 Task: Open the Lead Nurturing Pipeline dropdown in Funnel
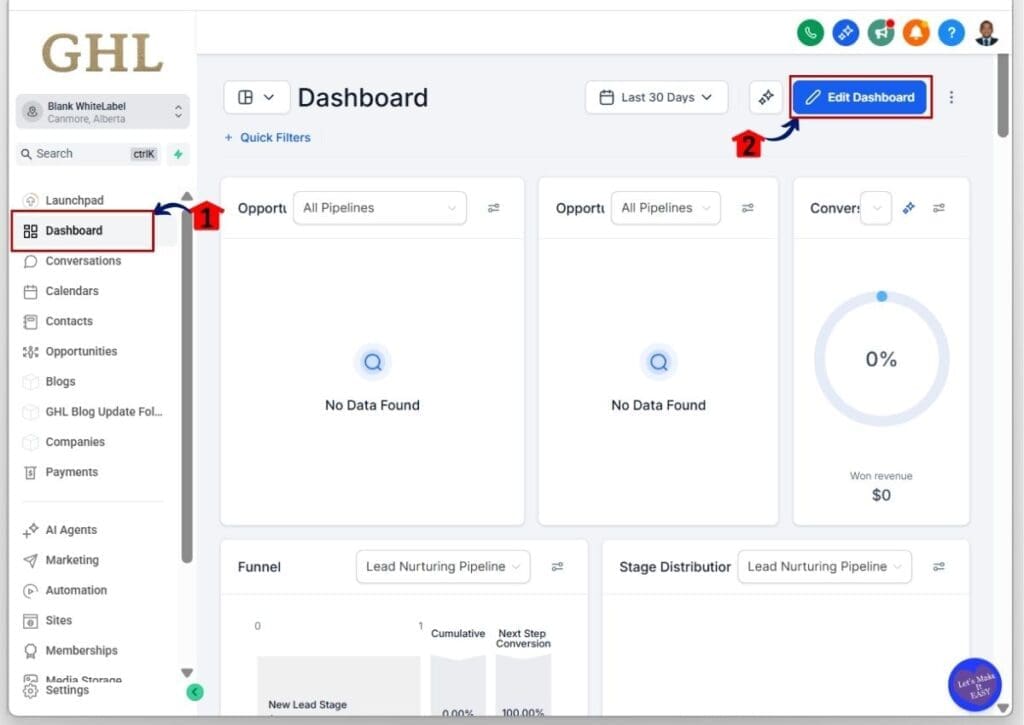click(x=443, y=566)
